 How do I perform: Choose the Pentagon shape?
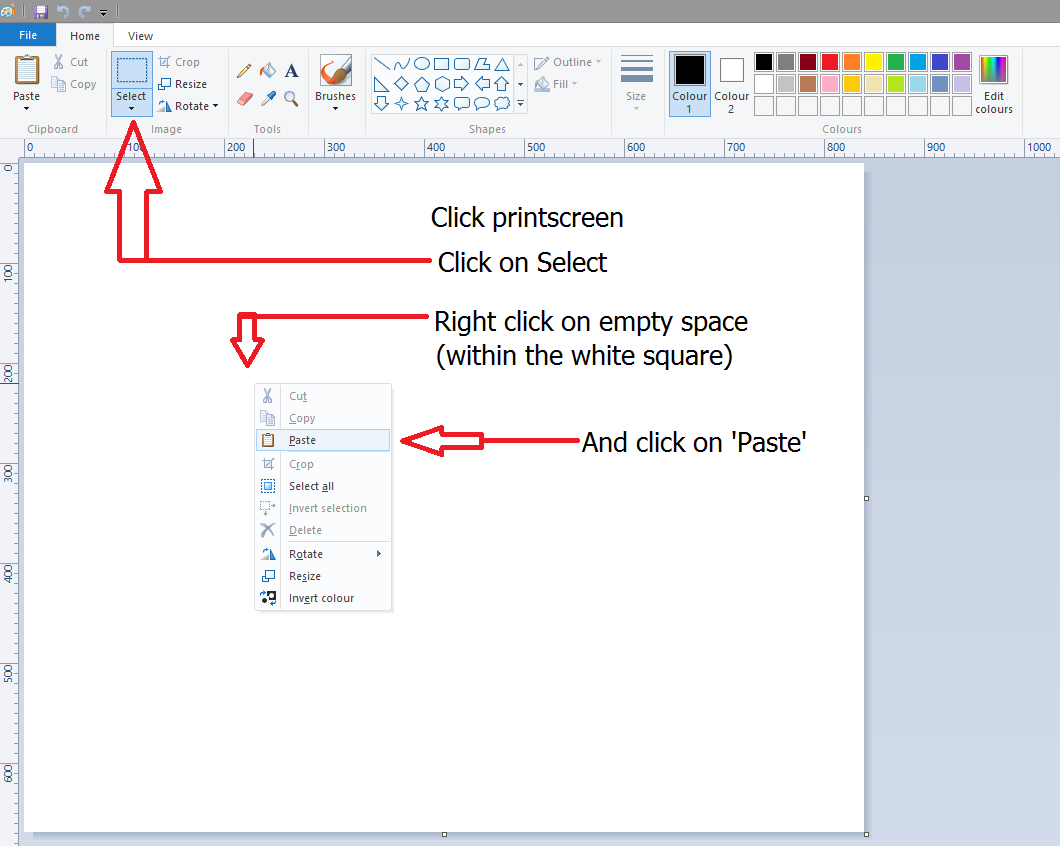click(x=422, y=84)
